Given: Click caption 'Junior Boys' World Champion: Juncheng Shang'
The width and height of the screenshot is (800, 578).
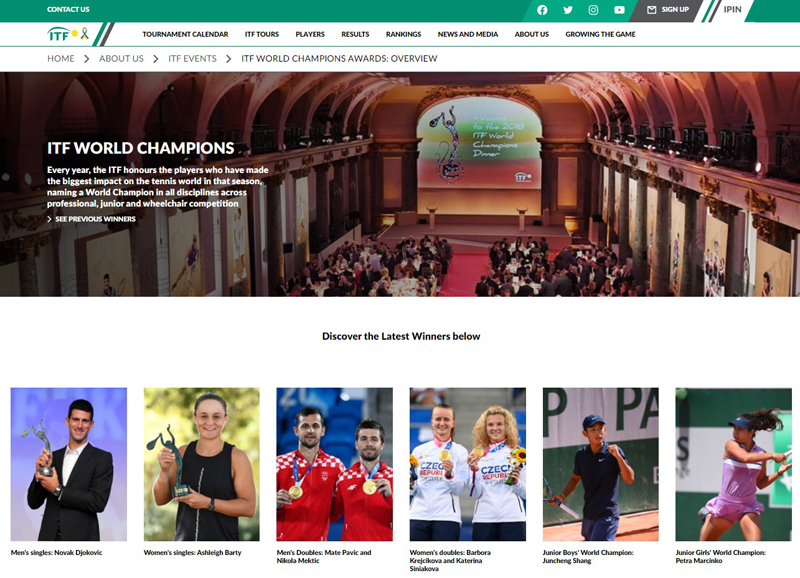Looking at the screenshot, I should [x=588, y=557].
